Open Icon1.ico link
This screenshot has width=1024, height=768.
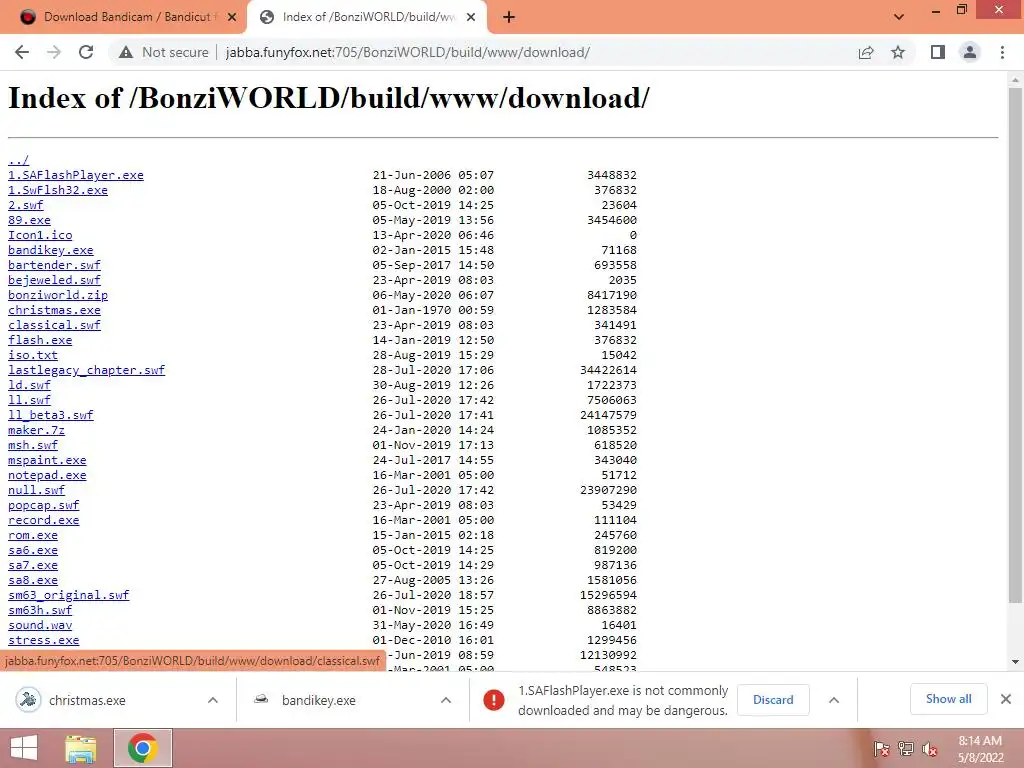click(40, 235)
